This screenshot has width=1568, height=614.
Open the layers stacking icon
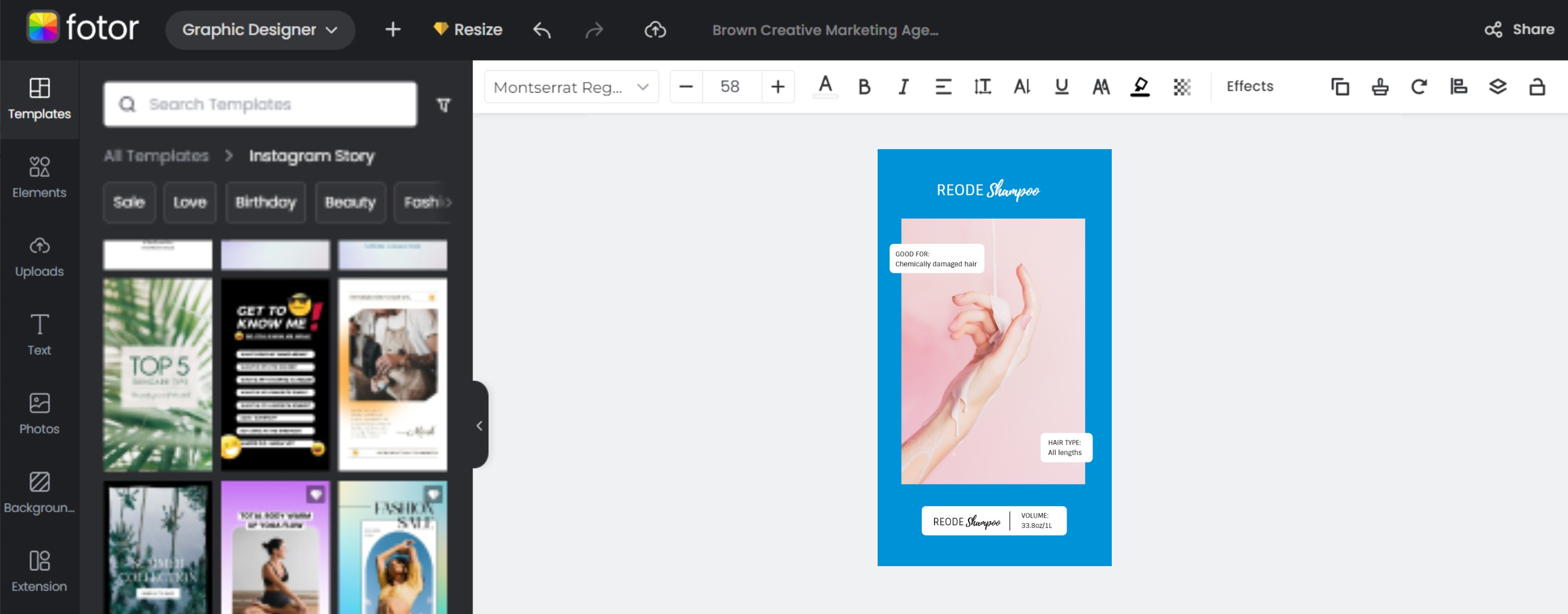point(1497,87)
